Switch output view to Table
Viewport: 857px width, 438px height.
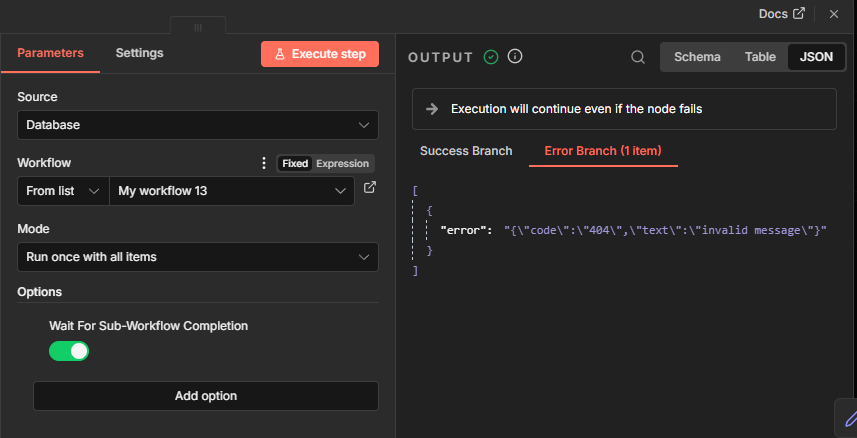coord(760,57)
